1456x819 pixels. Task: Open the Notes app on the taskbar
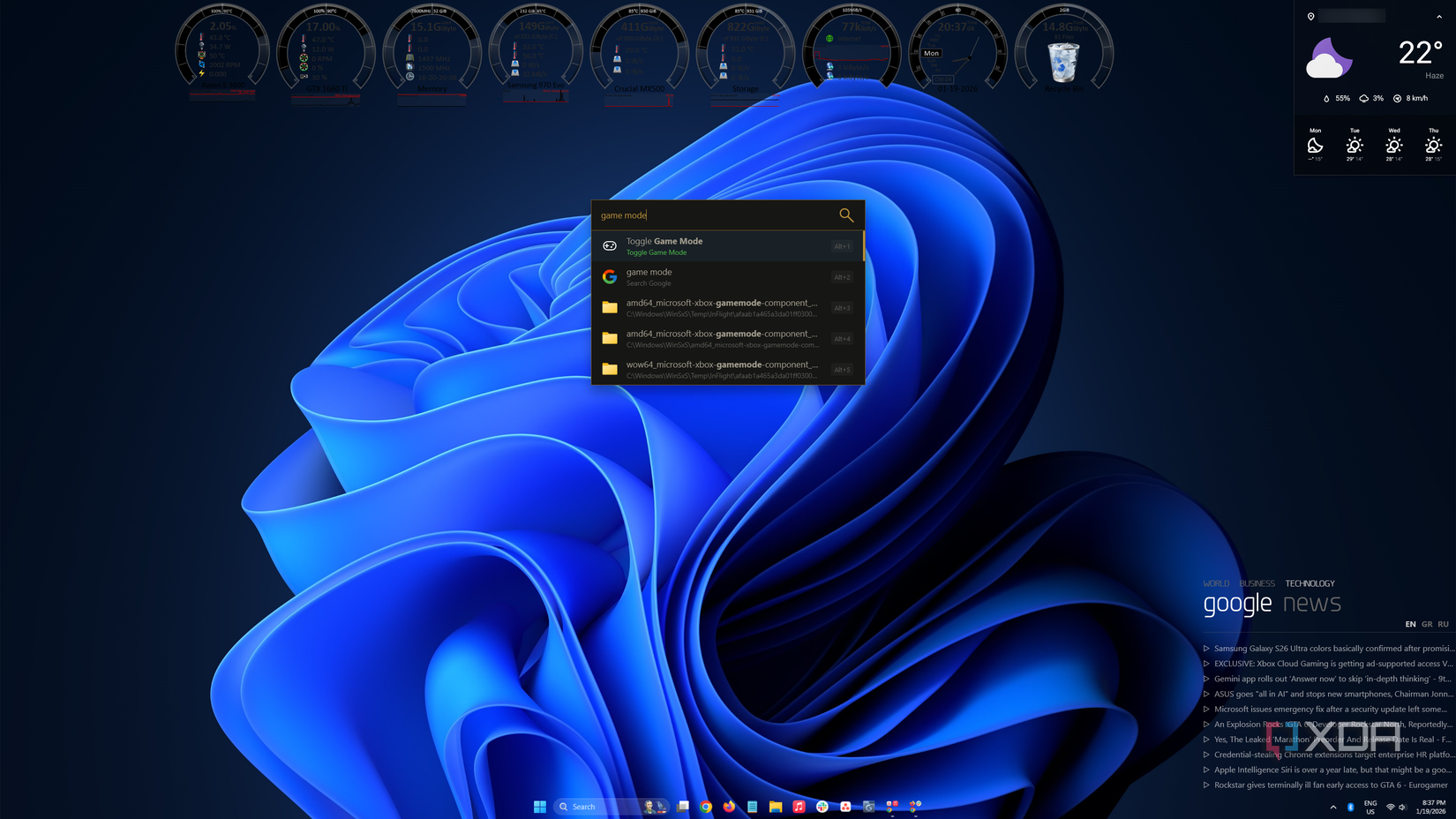coord(752,807)
